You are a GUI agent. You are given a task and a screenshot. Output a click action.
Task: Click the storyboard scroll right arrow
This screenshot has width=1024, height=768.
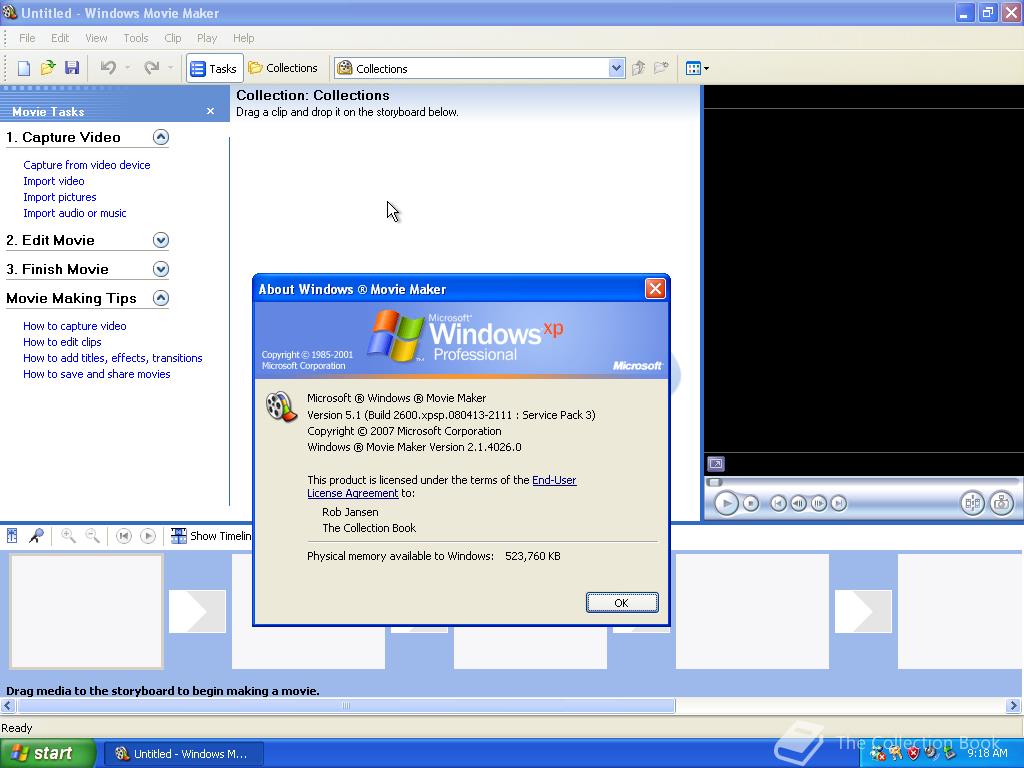click(x=1014, y=705)
